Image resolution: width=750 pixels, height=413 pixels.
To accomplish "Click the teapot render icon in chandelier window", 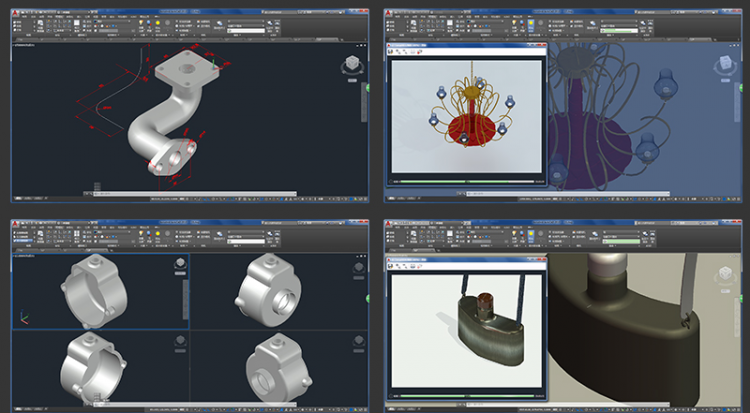I will point(593,23).
